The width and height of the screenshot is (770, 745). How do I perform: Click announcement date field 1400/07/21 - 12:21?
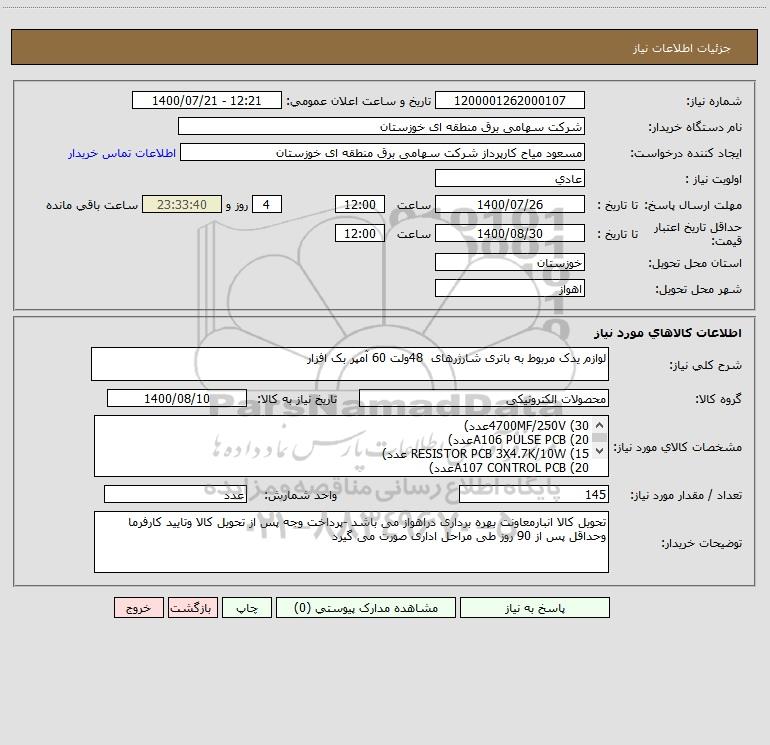(x=207, y=100)
